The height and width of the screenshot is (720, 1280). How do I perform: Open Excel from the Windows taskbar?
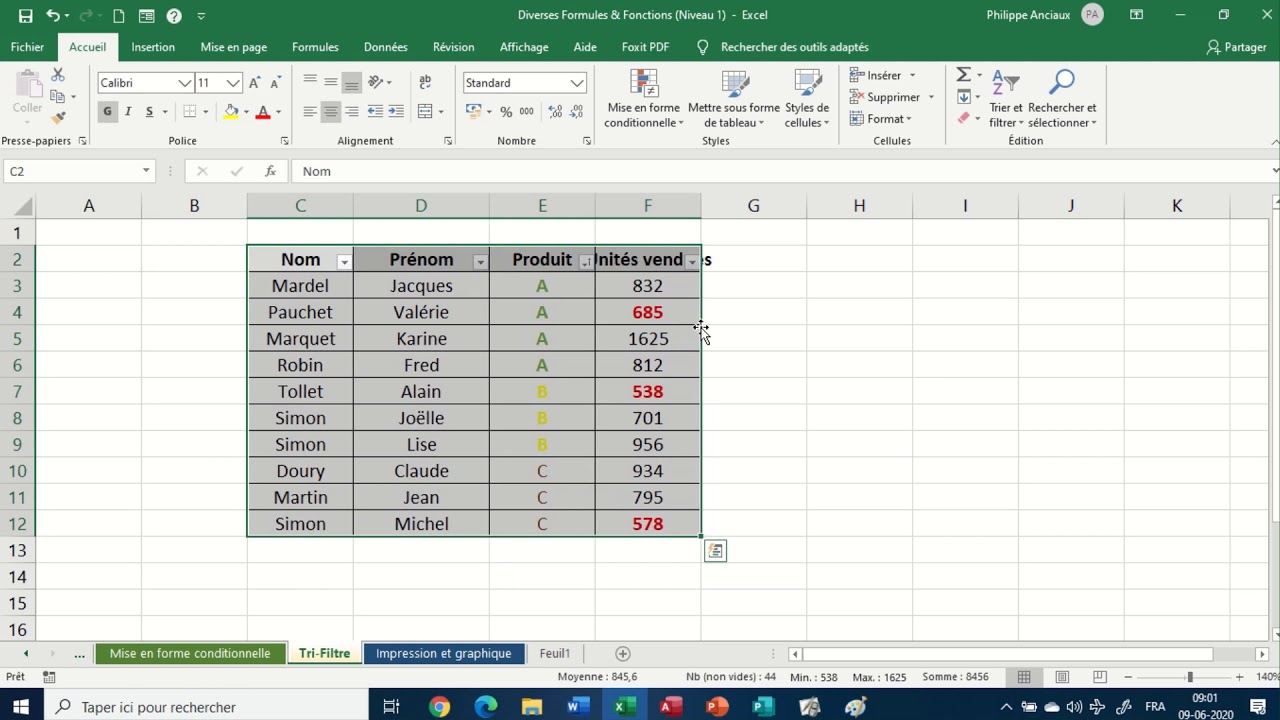[625, 707]
